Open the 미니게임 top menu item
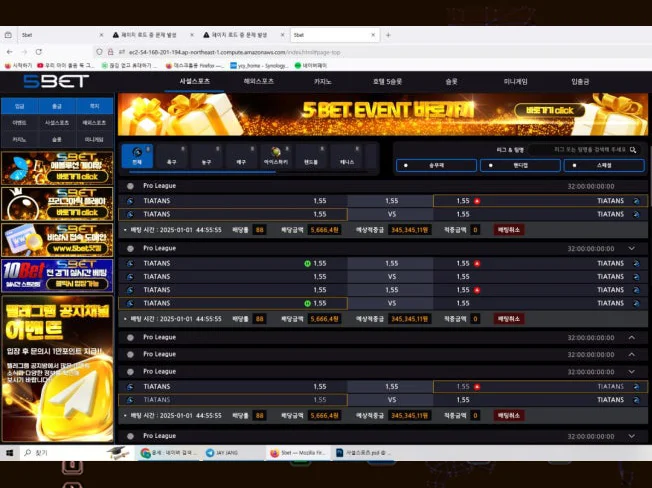Viewport: 652px width, 488px height. click(516, 82)
